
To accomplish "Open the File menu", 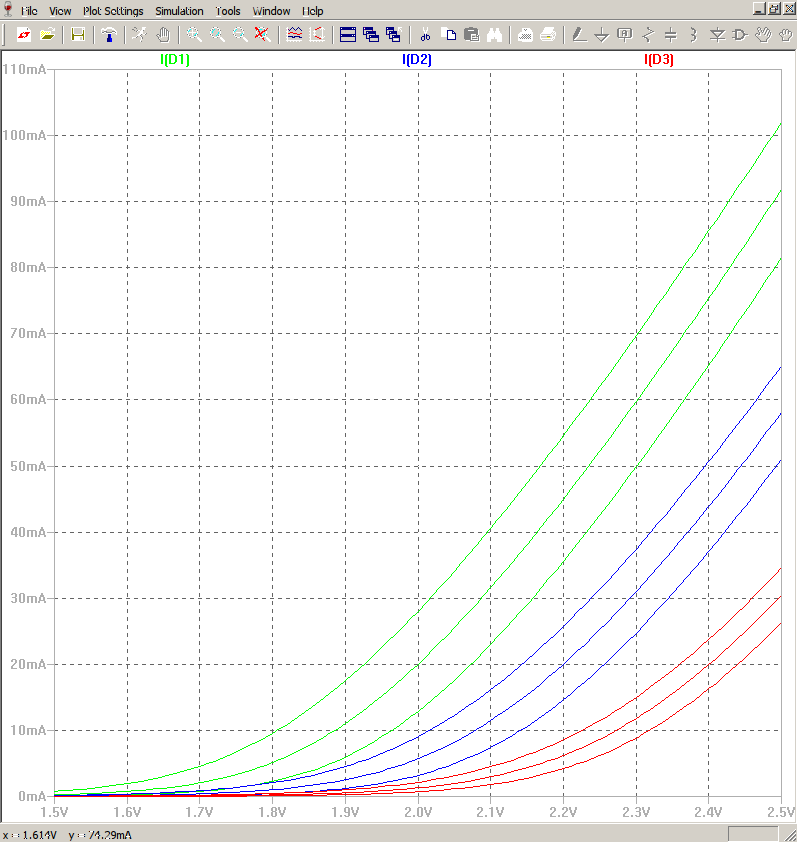I will [29, 11].
